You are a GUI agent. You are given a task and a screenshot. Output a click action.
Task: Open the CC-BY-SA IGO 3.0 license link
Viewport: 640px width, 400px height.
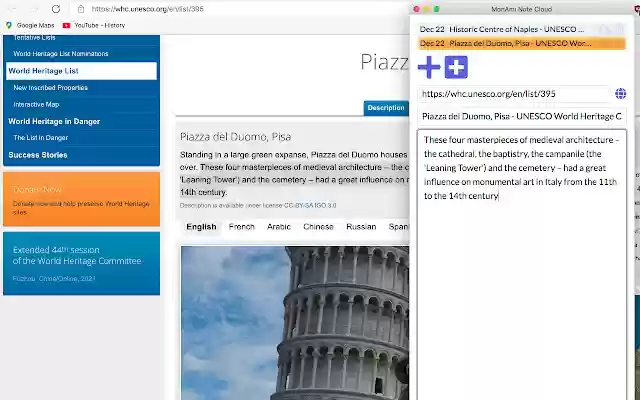click(310, 206)
